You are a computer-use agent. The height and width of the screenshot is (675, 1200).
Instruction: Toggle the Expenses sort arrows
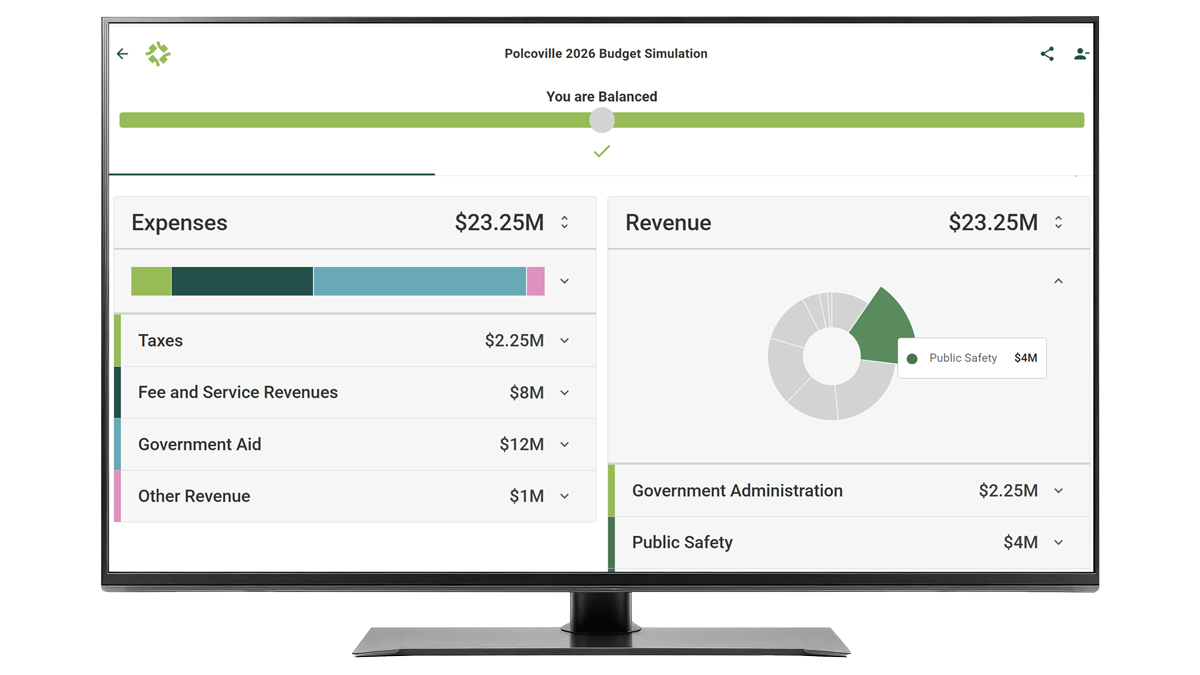pos(564,222)
